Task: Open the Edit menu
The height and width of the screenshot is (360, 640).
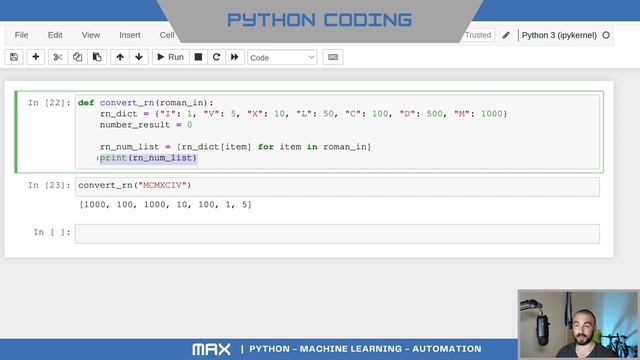Action: (55, 35)
